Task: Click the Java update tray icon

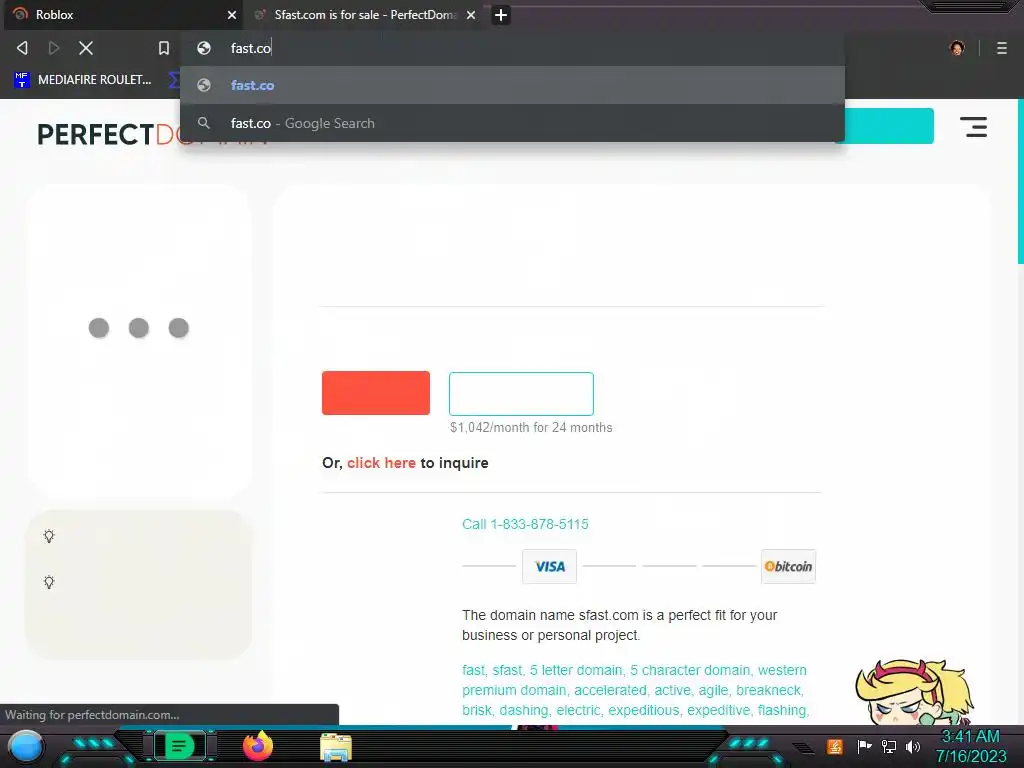Action: point(834,746)
